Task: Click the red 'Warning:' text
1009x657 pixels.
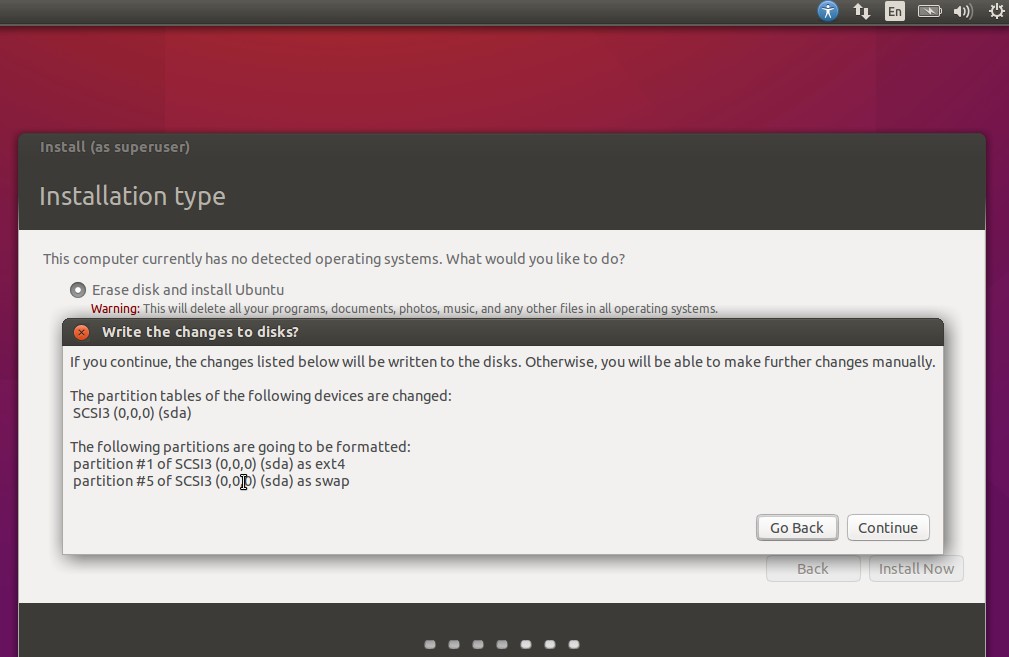Action: click(115, 309)
